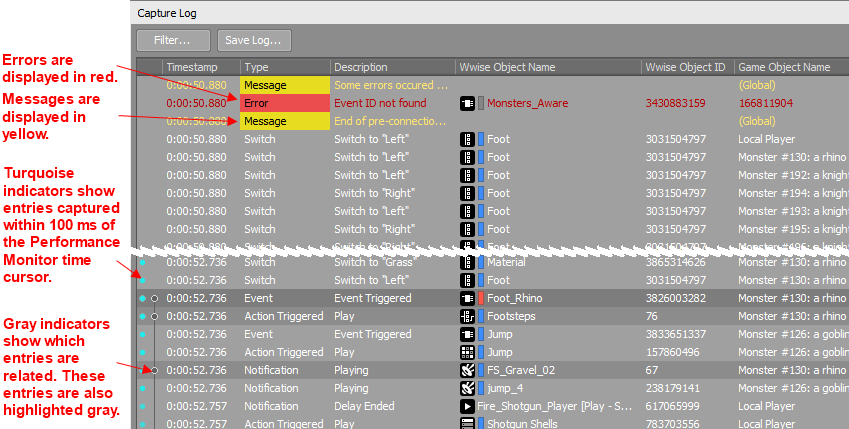
Task: Click the Material switch group icon
Action: [467, 262]
